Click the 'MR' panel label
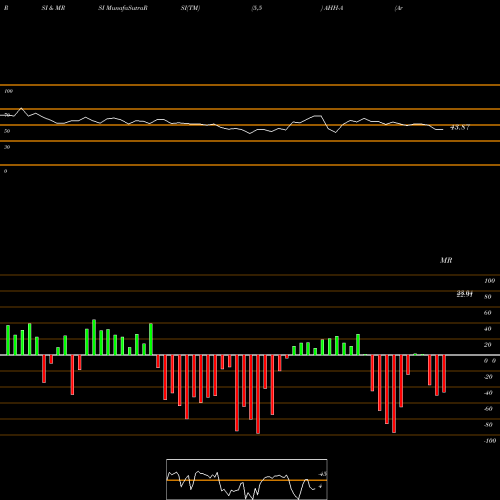 [446, 260]
